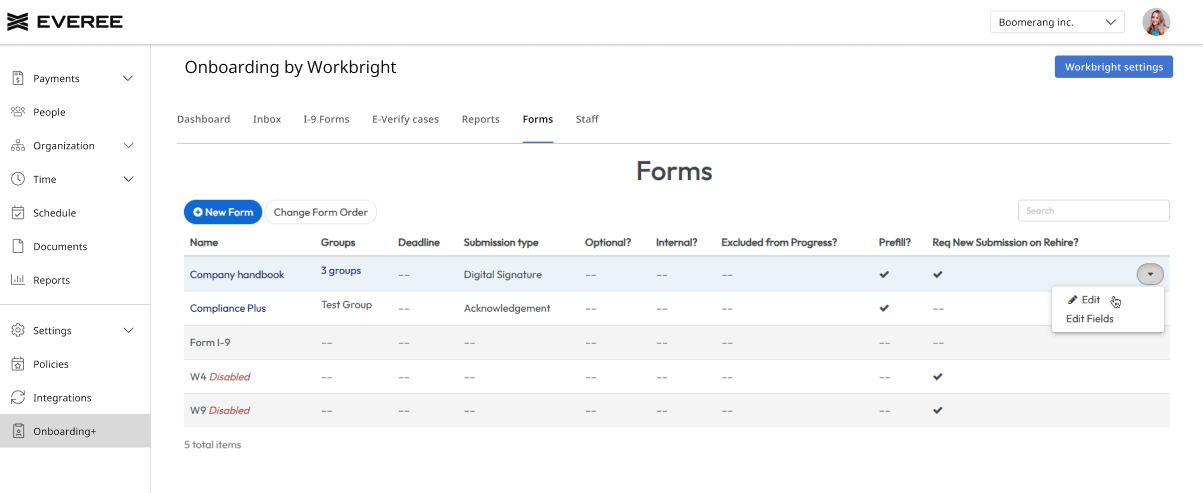This screenshot has width=1203, height=493.
Task: Select the Forms tab
Action: click(x=538, y=119)
